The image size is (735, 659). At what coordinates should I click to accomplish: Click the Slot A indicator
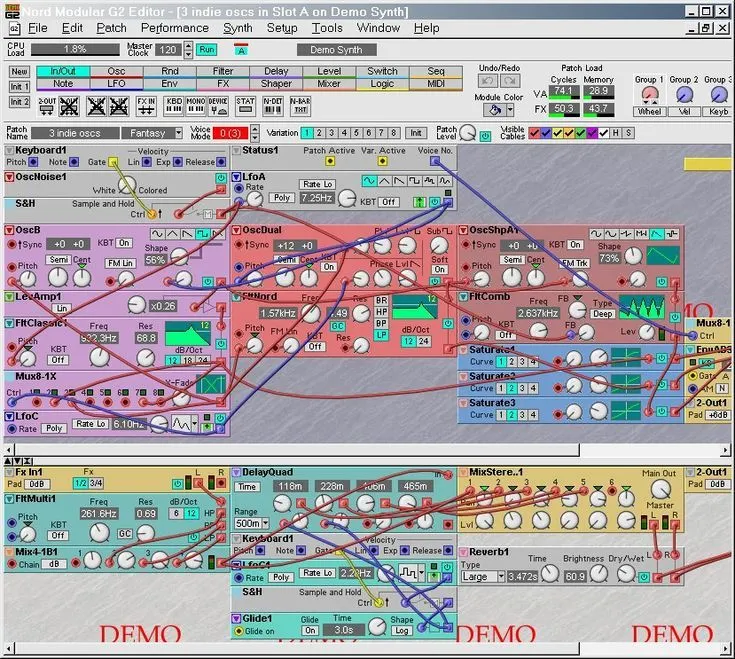point(241,50)
